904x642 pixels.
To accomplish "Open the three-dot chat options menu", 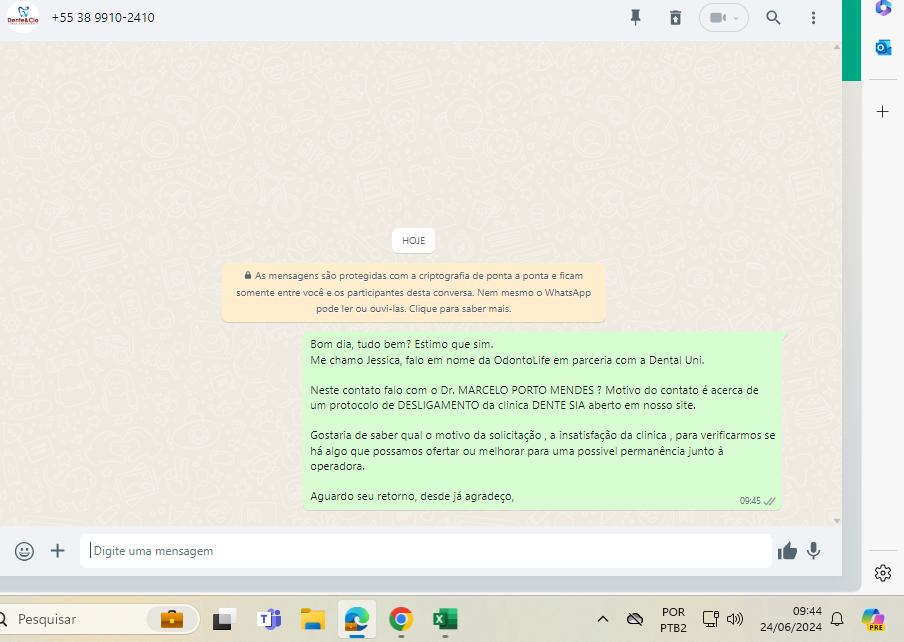I will click(x=813, y=18).
